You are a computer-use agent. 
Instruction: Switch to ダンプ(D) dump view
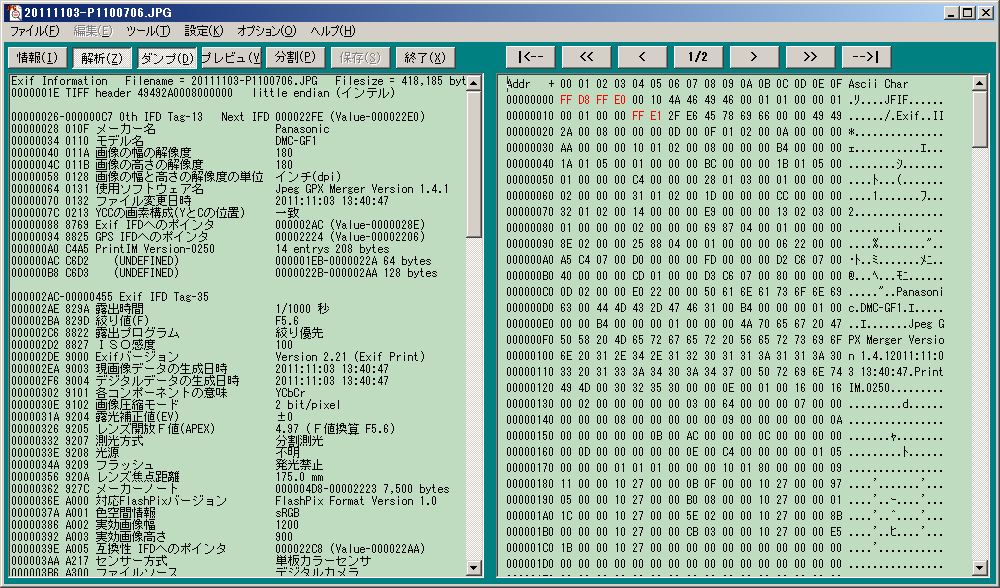pyautogui.click(x=166, y=57)
